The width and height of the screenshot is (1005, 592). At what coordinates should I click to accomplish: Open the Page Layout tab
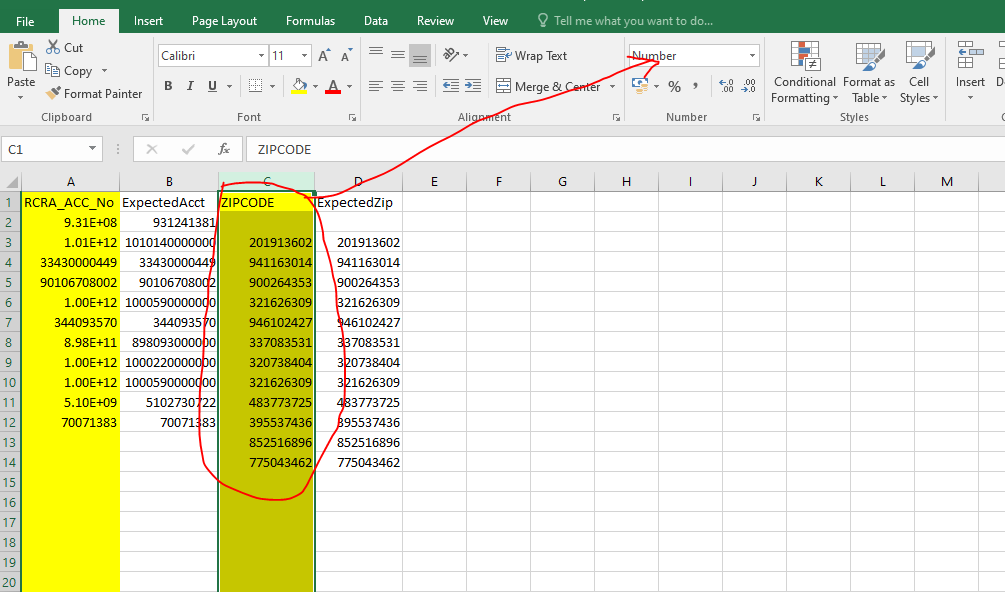224,19
